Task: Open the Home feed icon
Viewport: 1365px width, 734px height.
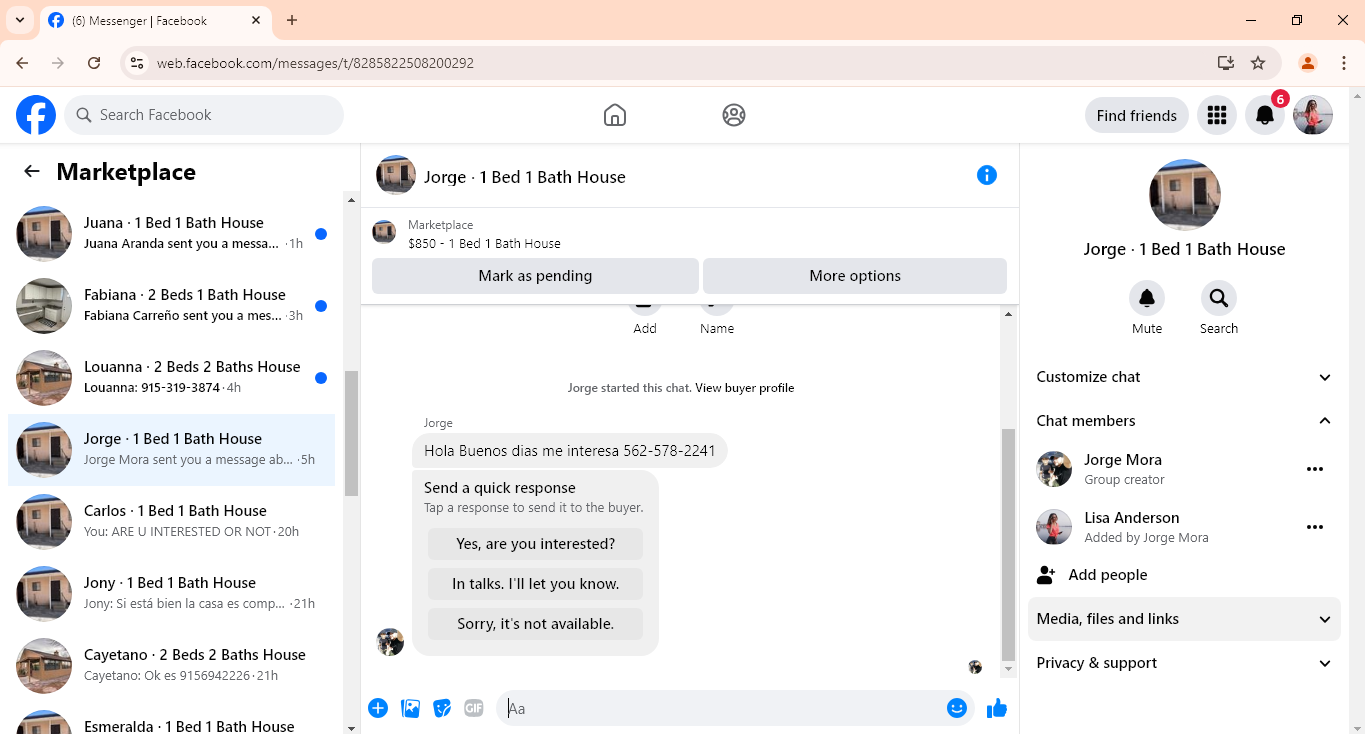Action: click(x=615, y=115)
